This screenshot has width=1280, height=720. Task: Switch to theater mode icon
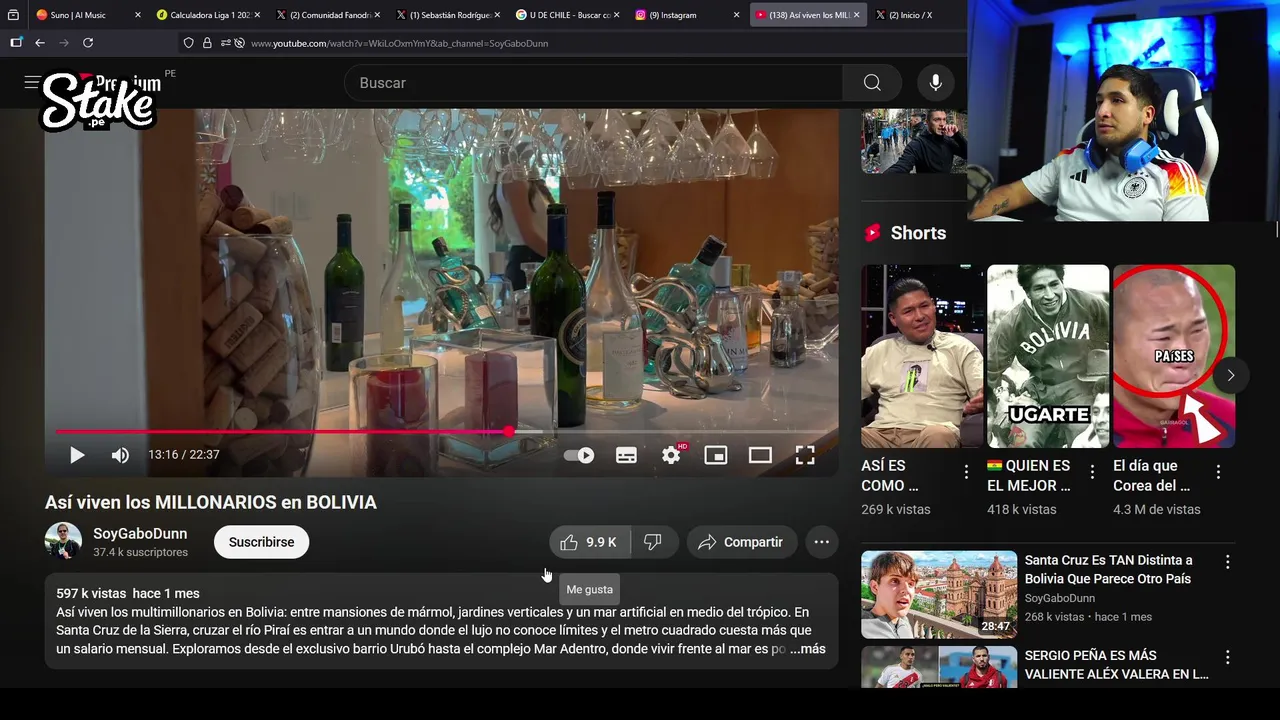[x=760, y=455]
